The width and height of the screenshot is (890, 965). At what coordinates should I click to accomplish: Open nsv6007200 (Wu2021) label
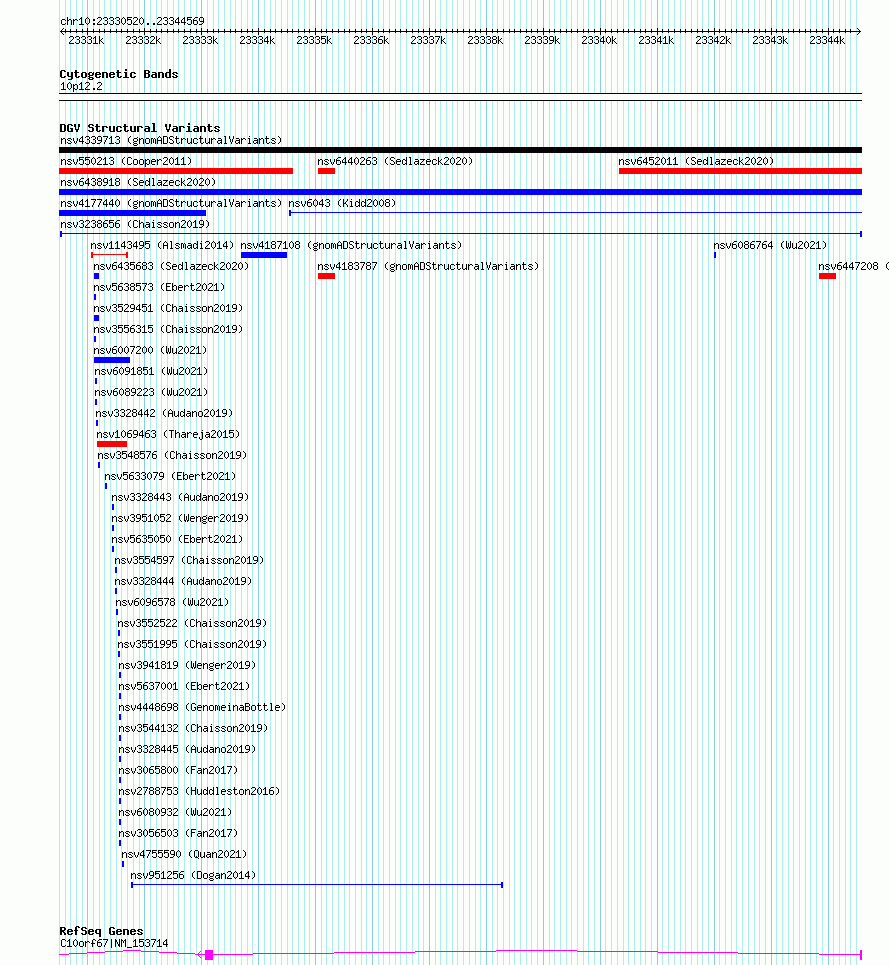coord(150,350)
